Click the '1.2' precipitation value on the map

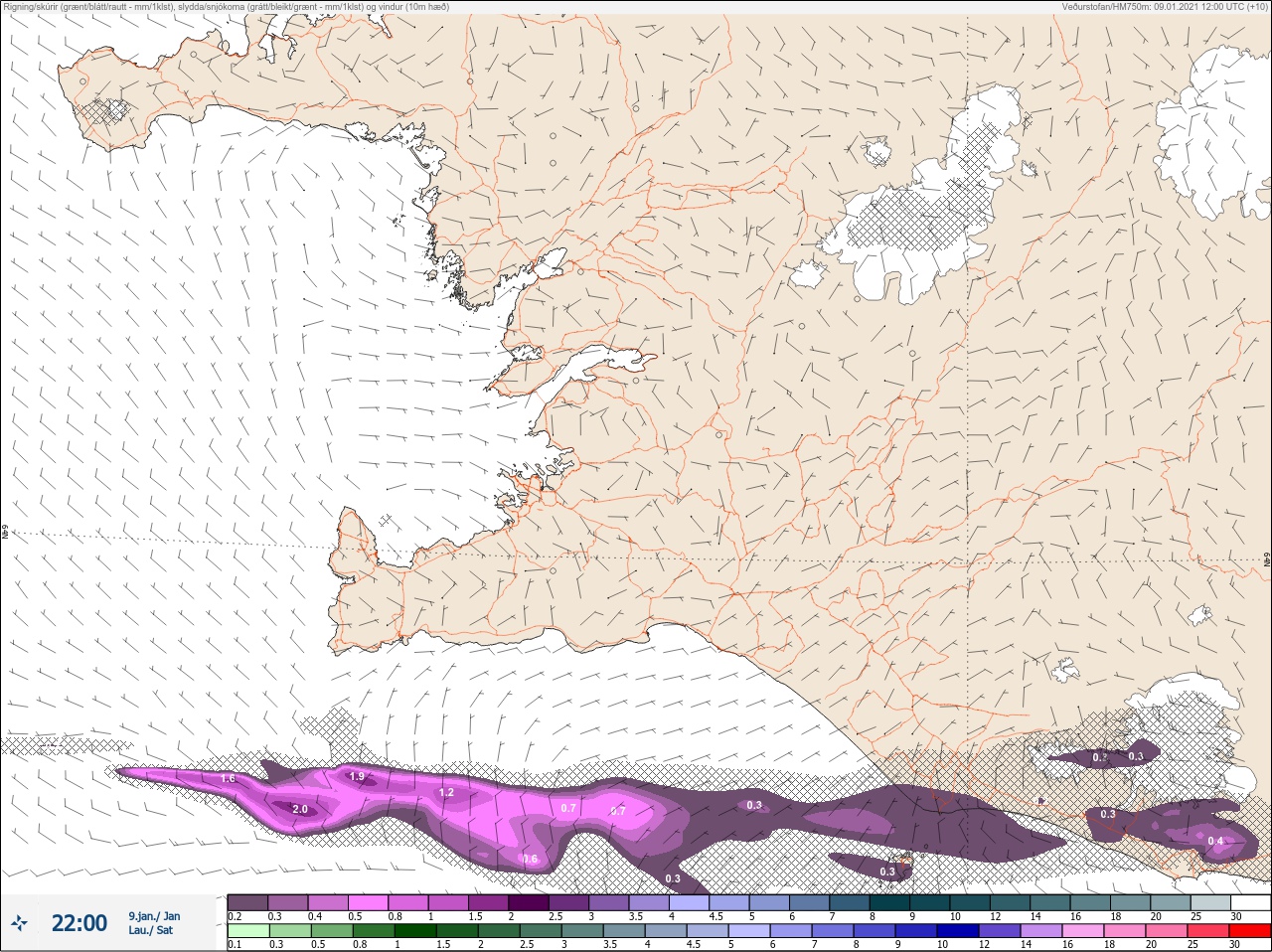(446, 793)
